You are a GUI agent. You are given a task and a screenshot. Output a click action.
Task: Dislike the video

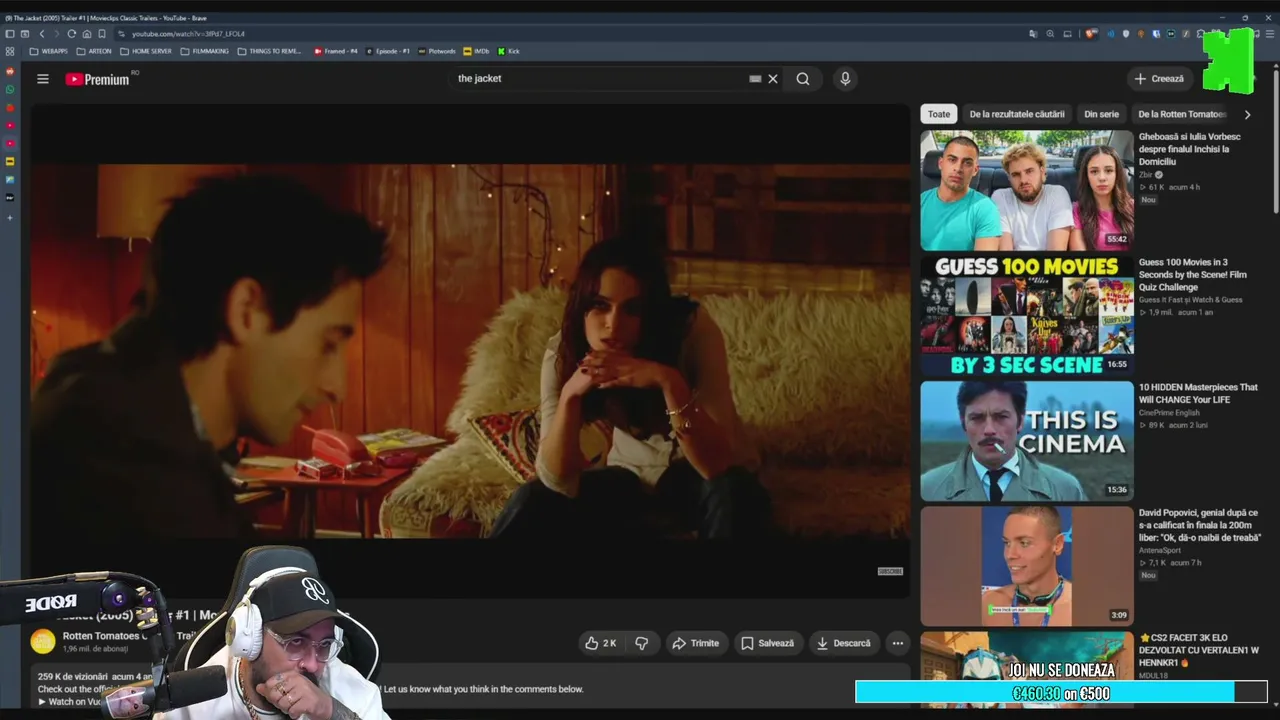pyautogui.click(x=642, y=643)
